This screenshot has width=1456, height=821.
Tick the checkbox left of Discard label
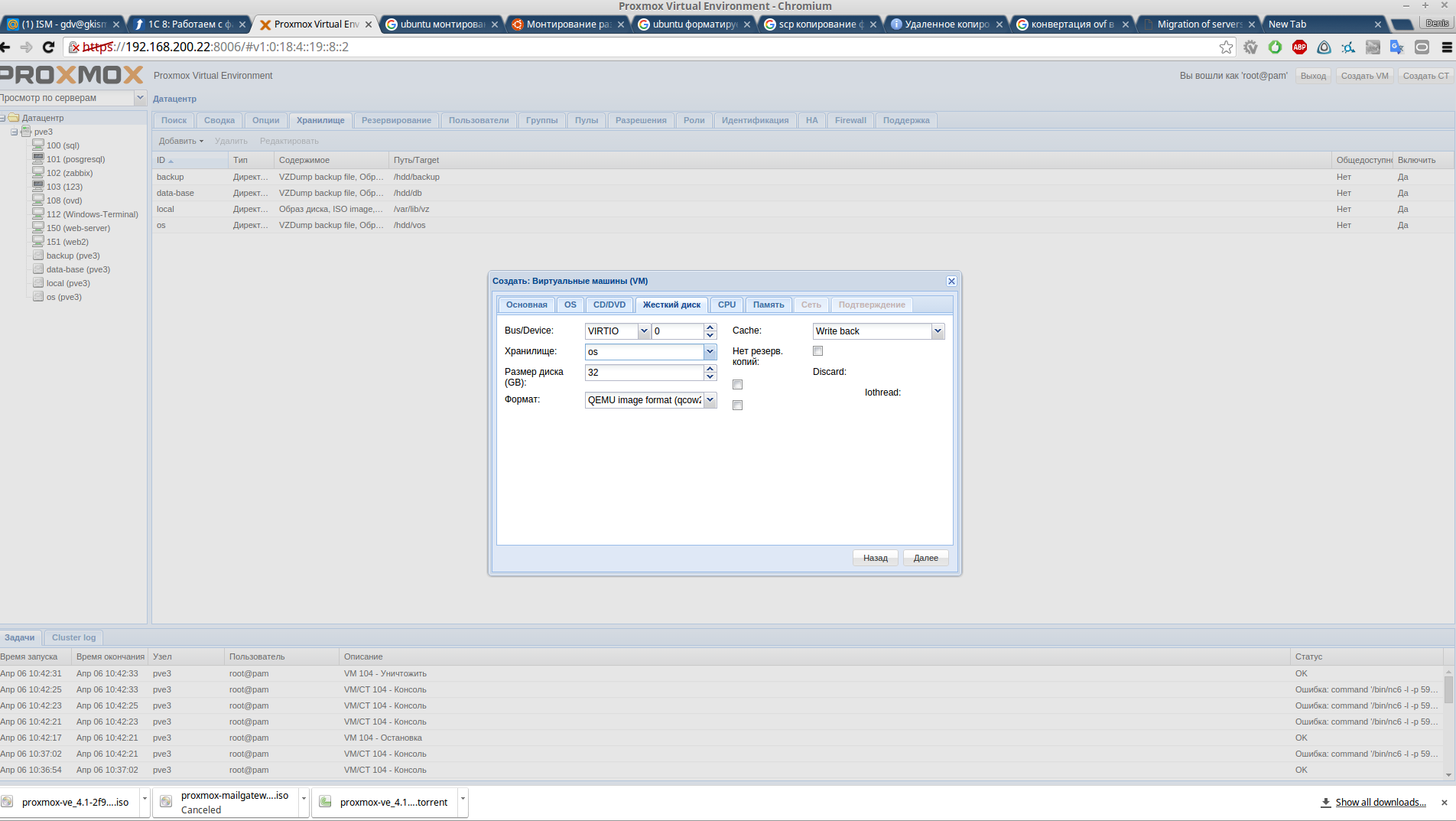coord(737,385)
